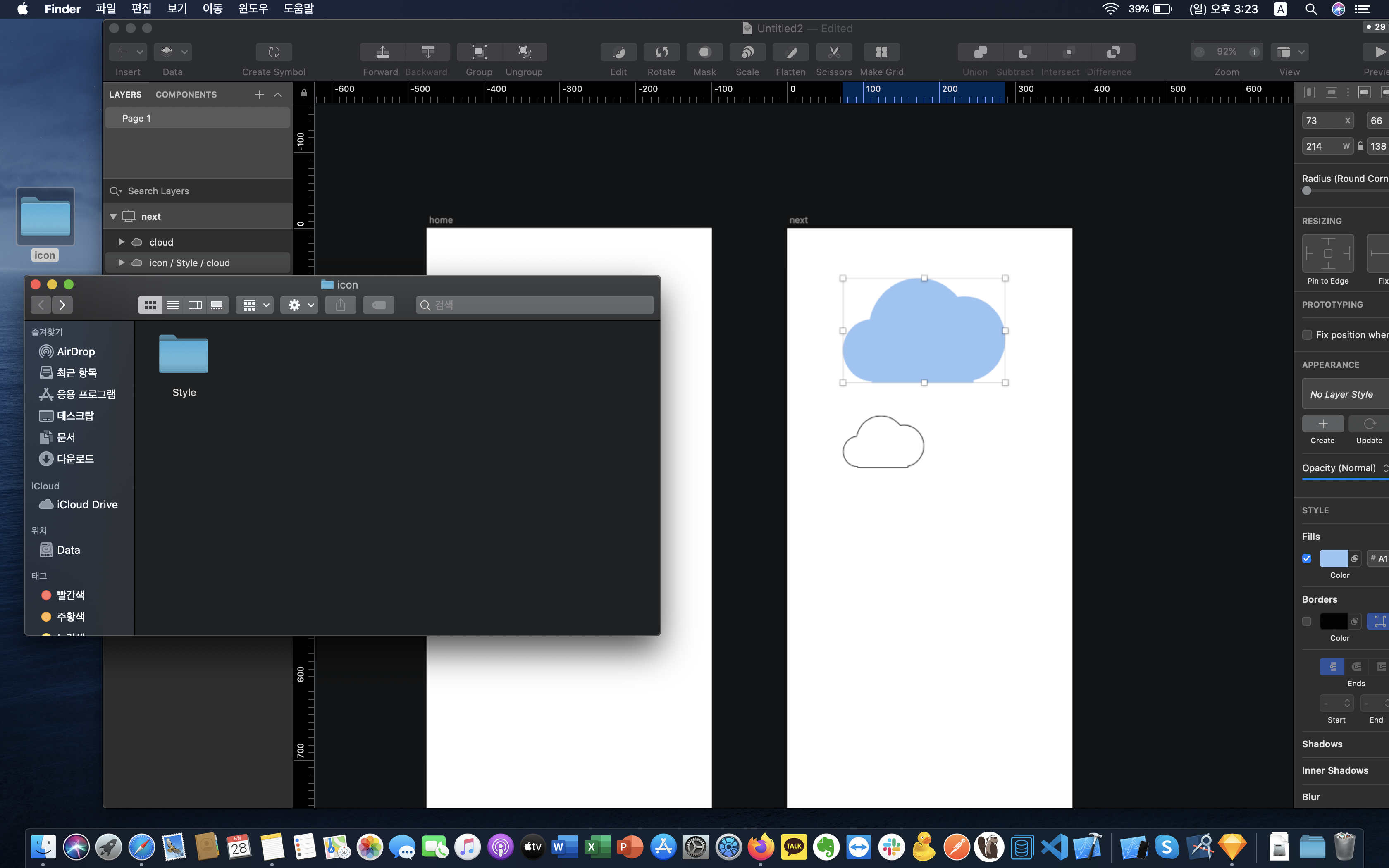The image size is (1389, 868).
Task: Switch Finder to icon view
Action: point(150,305)
